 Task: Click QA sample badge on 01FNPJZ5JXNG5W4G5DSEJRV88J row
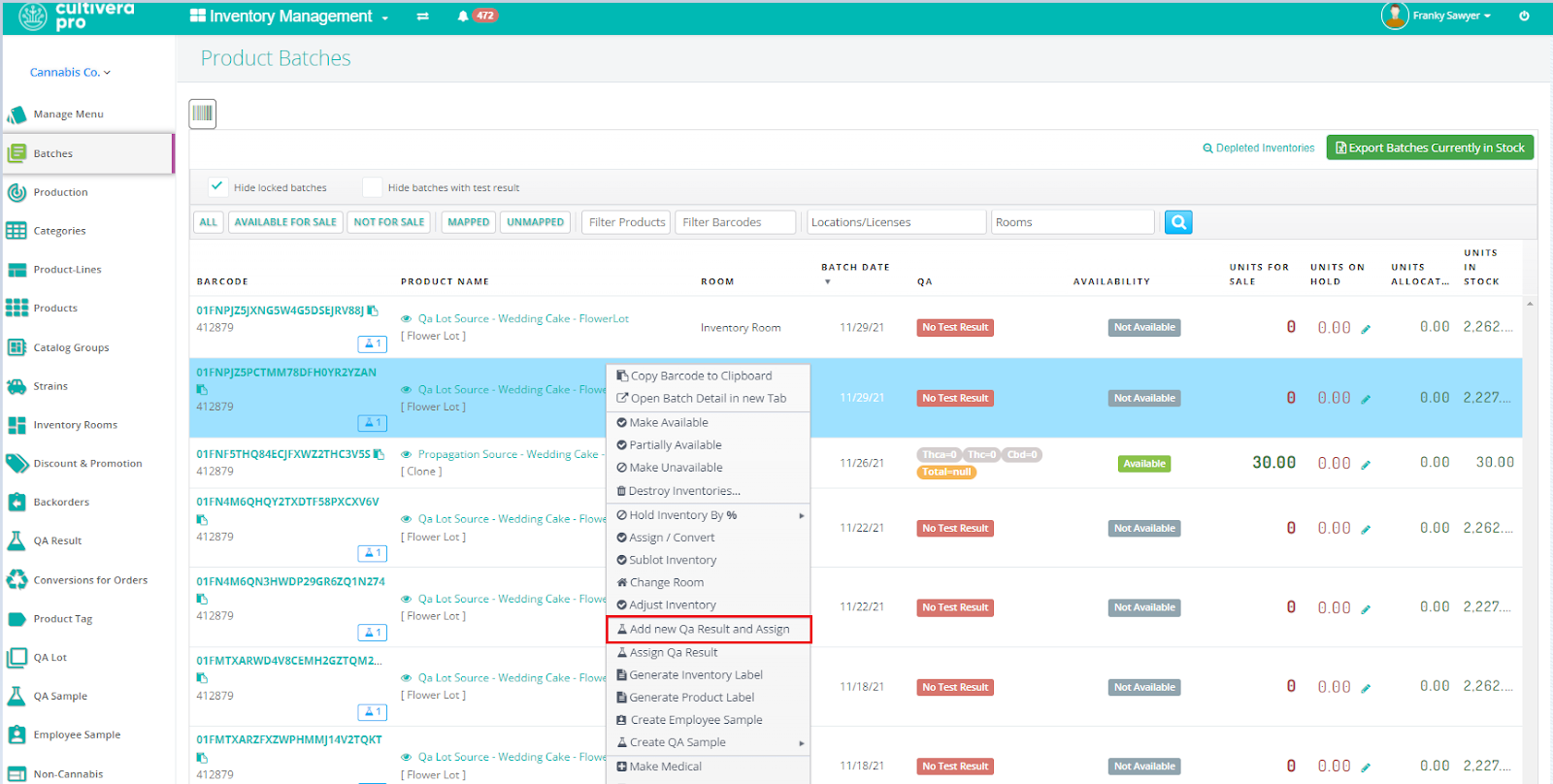click(372, 343)
